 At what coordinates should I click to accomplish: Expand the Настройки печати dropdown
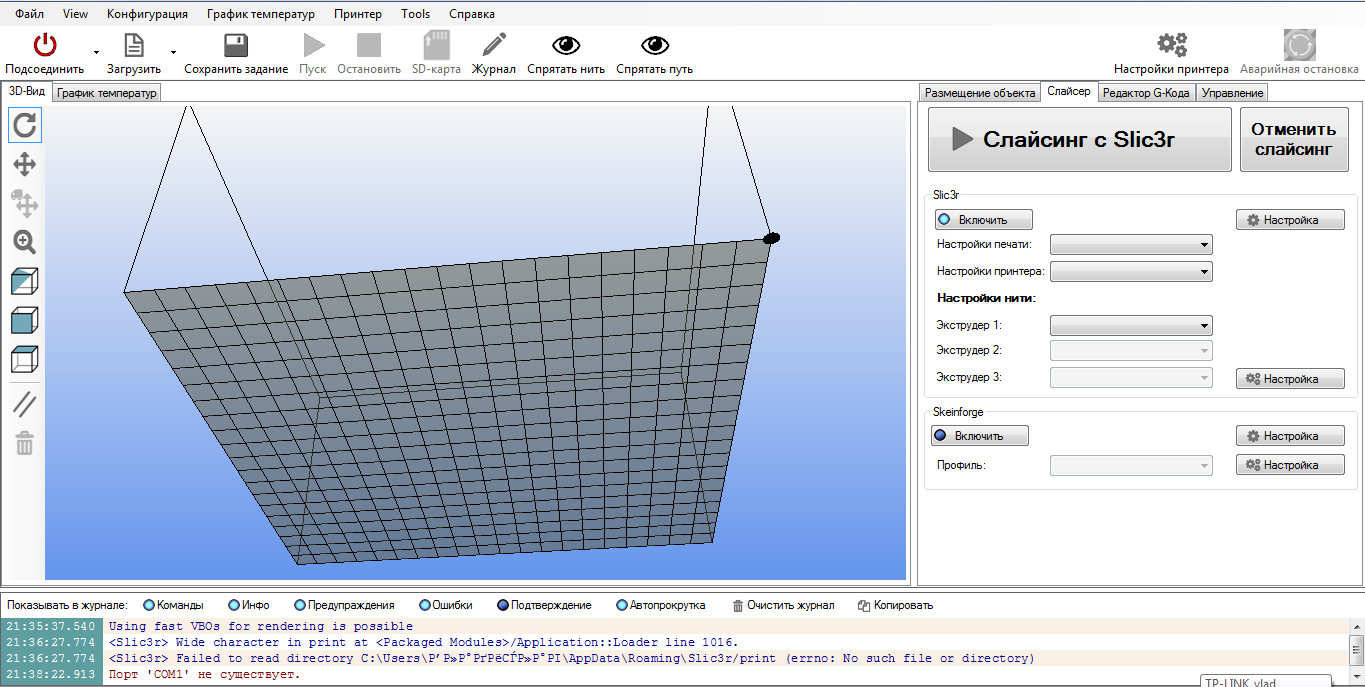tap(1131, 245)
